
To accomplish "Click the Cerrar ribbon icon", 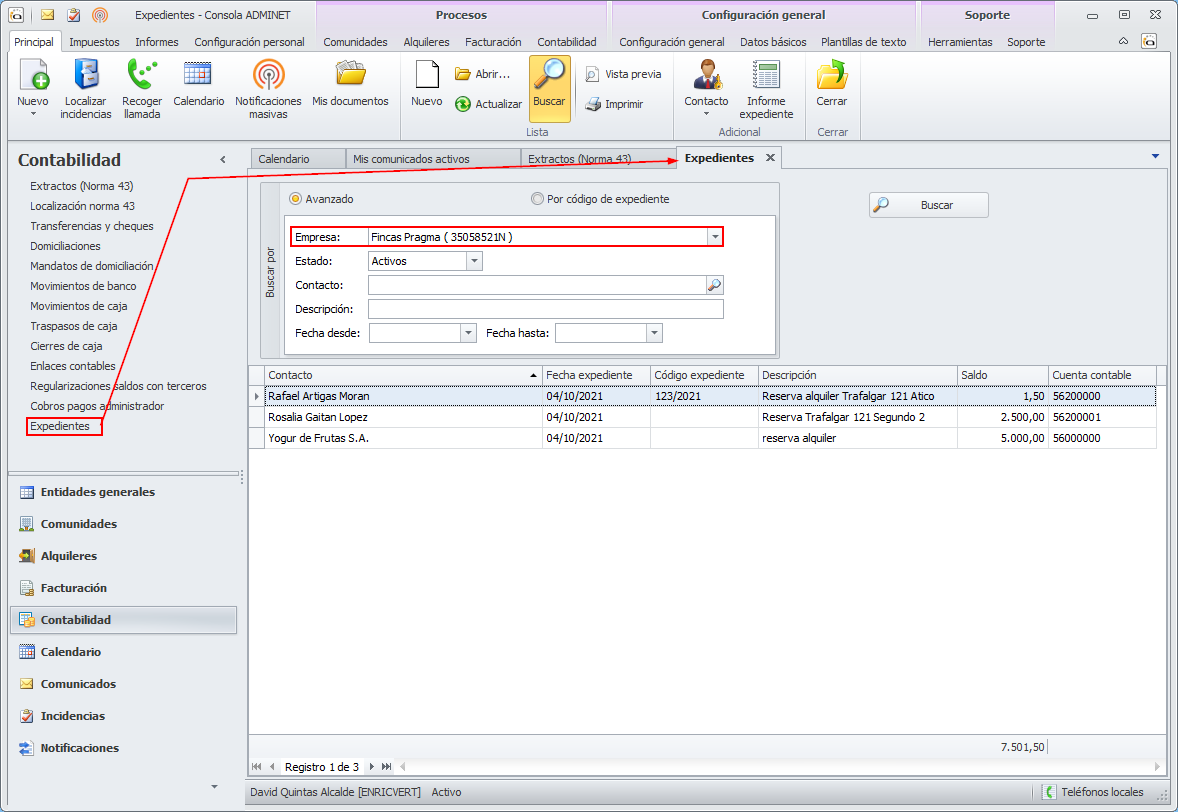I will point(832,75).
